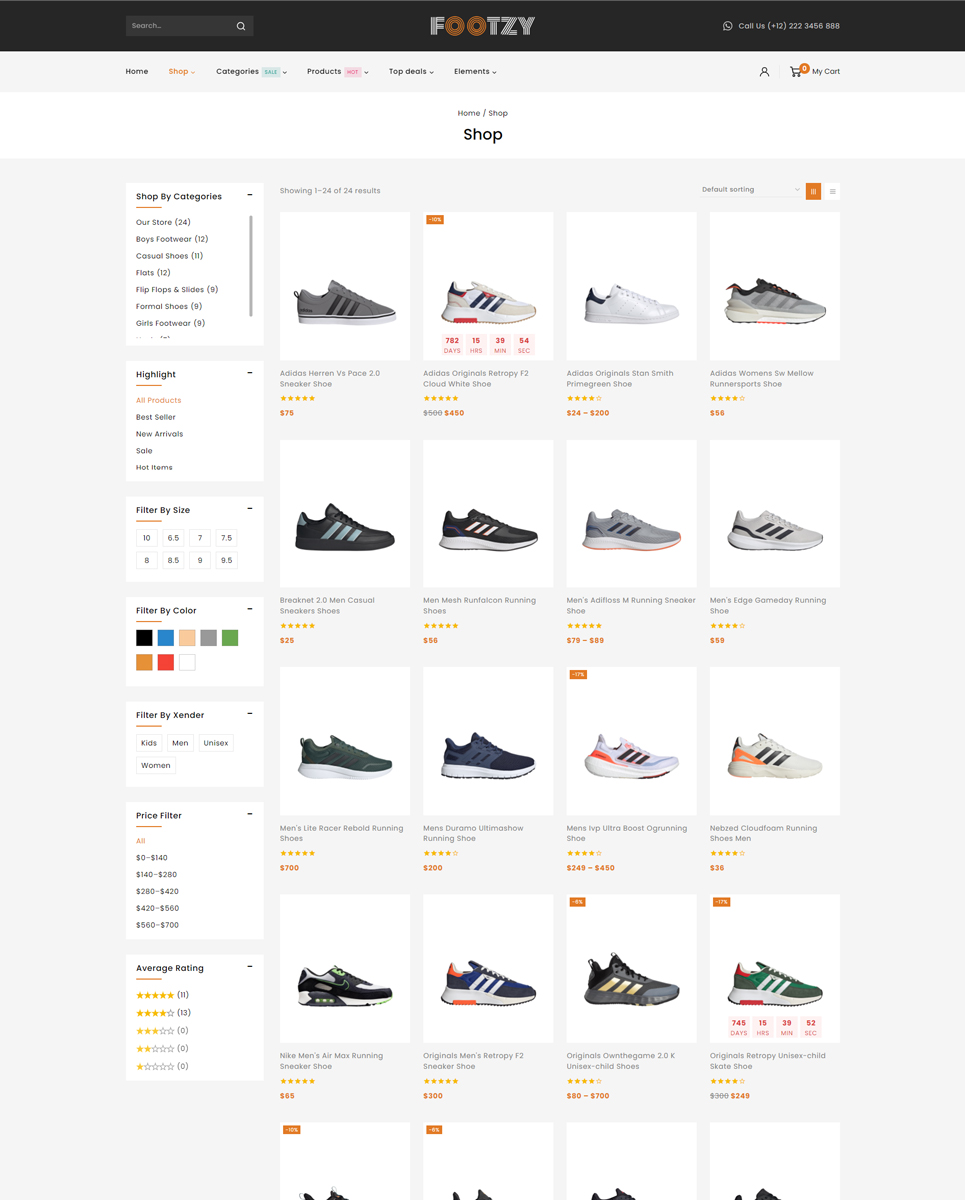Open the Elements menu
This screenshot has height=1200, width=965.
pos(474,72)
